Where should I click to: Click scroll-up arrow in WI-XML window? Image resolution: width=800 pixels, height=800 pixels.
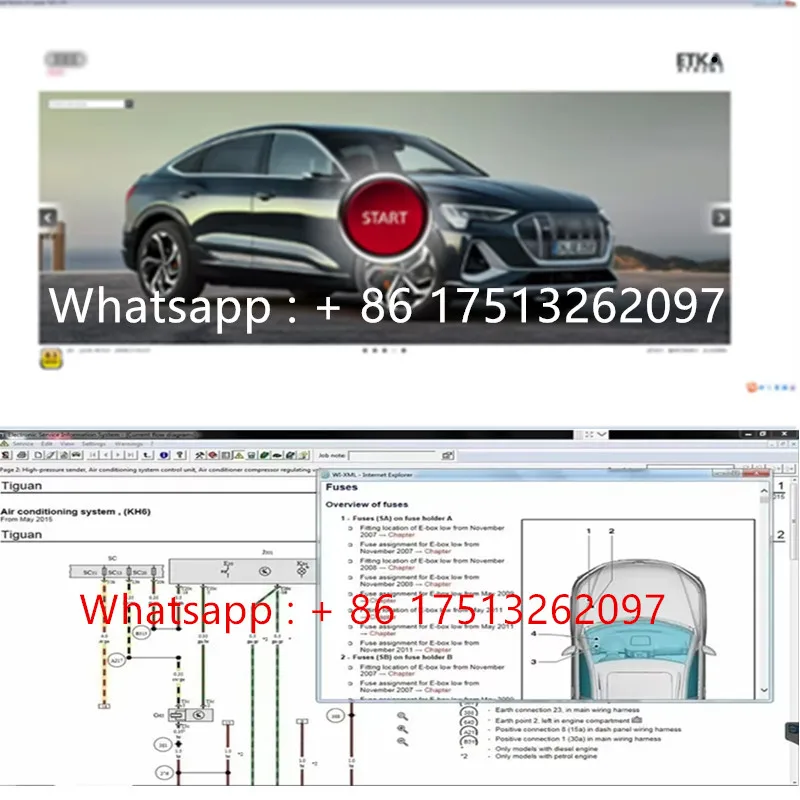(x=764, y=490)
